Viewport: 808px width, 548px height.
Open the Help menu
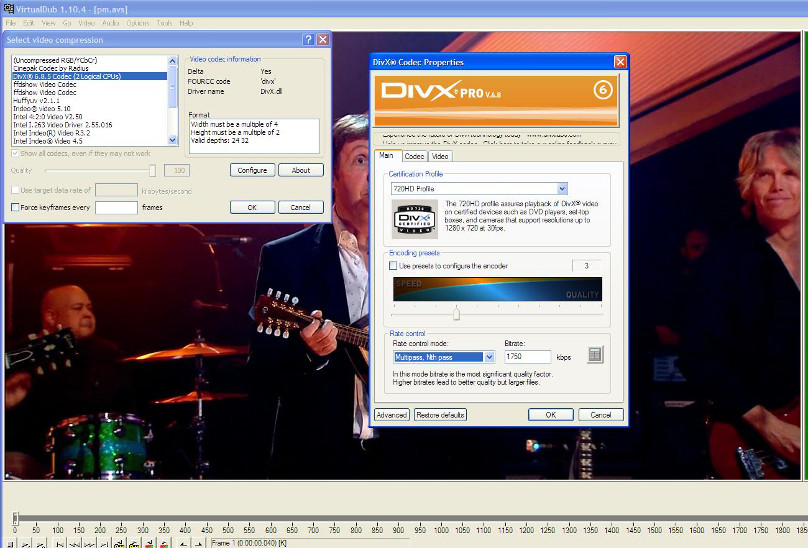(186, 23)
